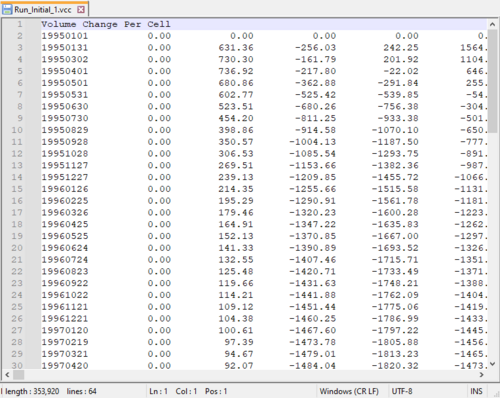Click the blue save-state disk icon on the tab
Image resolution: width=500 pixels, height=398 pixels.
(7, 9)
